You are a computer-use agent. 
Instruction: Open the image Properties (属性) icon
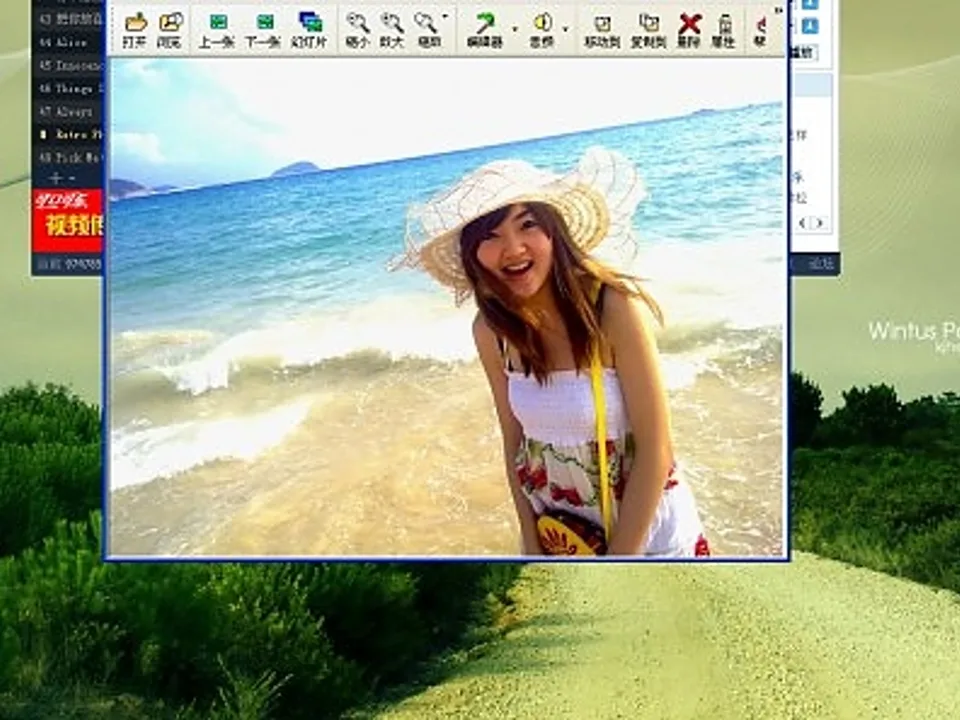(724, 28)
